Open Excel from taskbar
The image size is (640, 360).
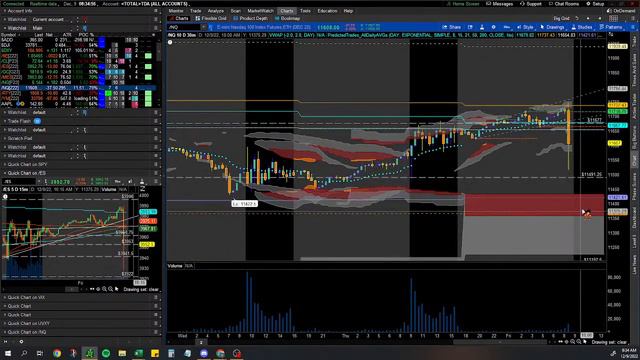click(138, 353)
